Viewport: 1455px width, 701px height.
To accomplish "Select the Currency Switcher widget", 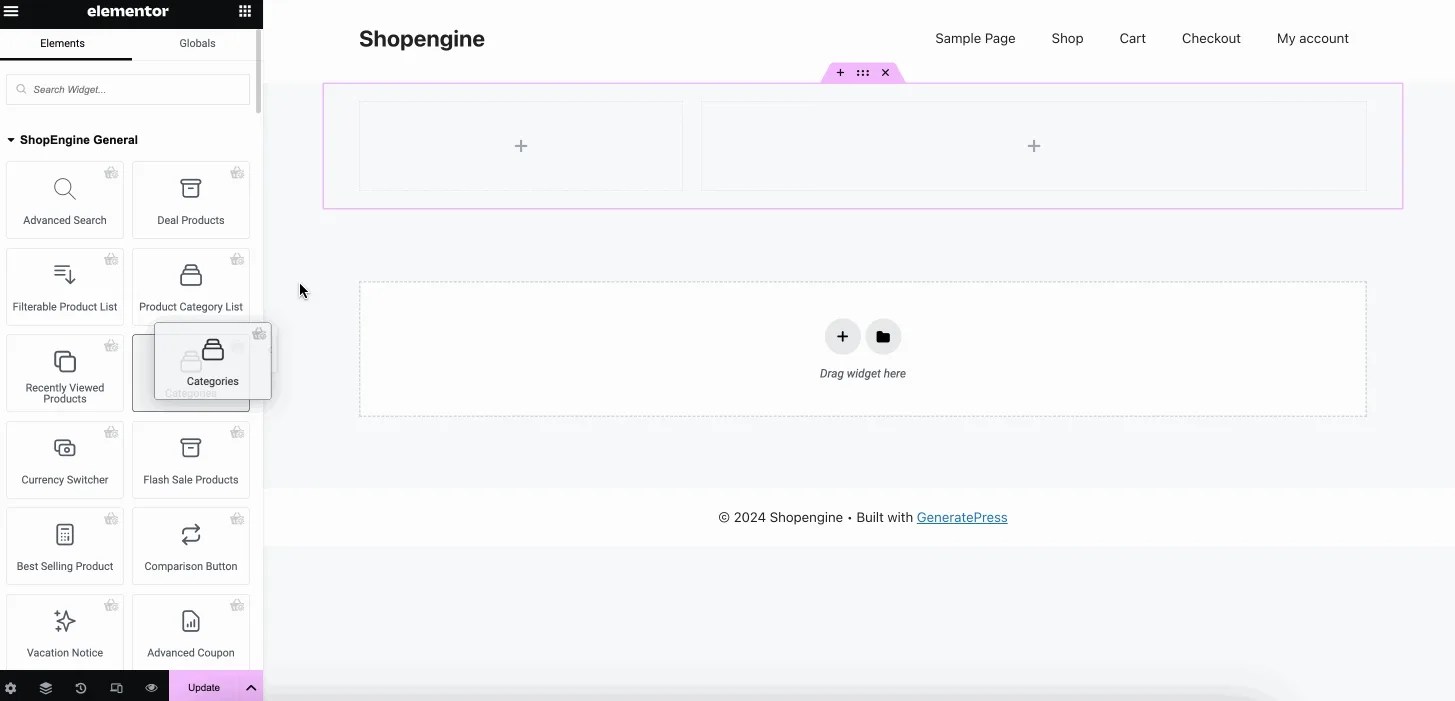I will pos(65,460).
